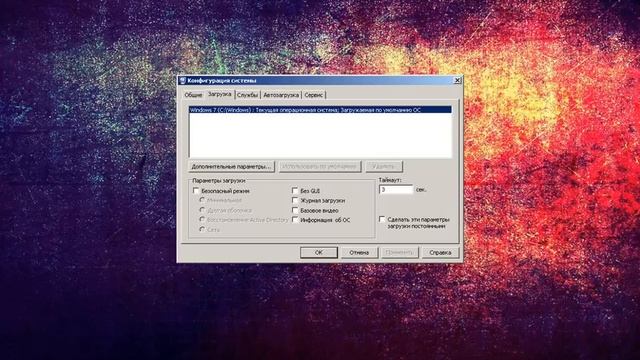This screenshot has height=360, width=640.
Task: Click the Таймаут seconds field
Action: [396, 190]
